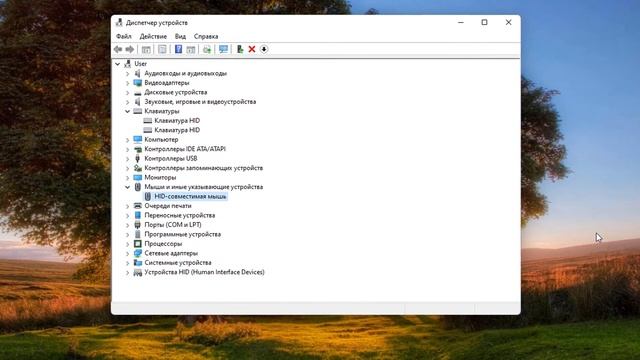Click the Видеоадаптеры display icon

point(138,83)
